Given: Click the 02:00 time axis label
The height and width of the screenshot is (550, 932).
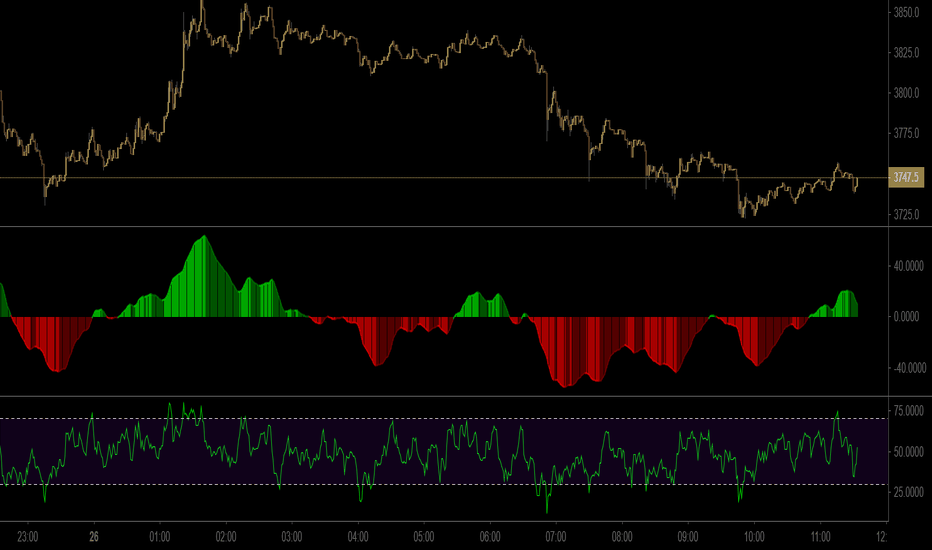Looking at the screenshot, I should click(x=226, y=537).
